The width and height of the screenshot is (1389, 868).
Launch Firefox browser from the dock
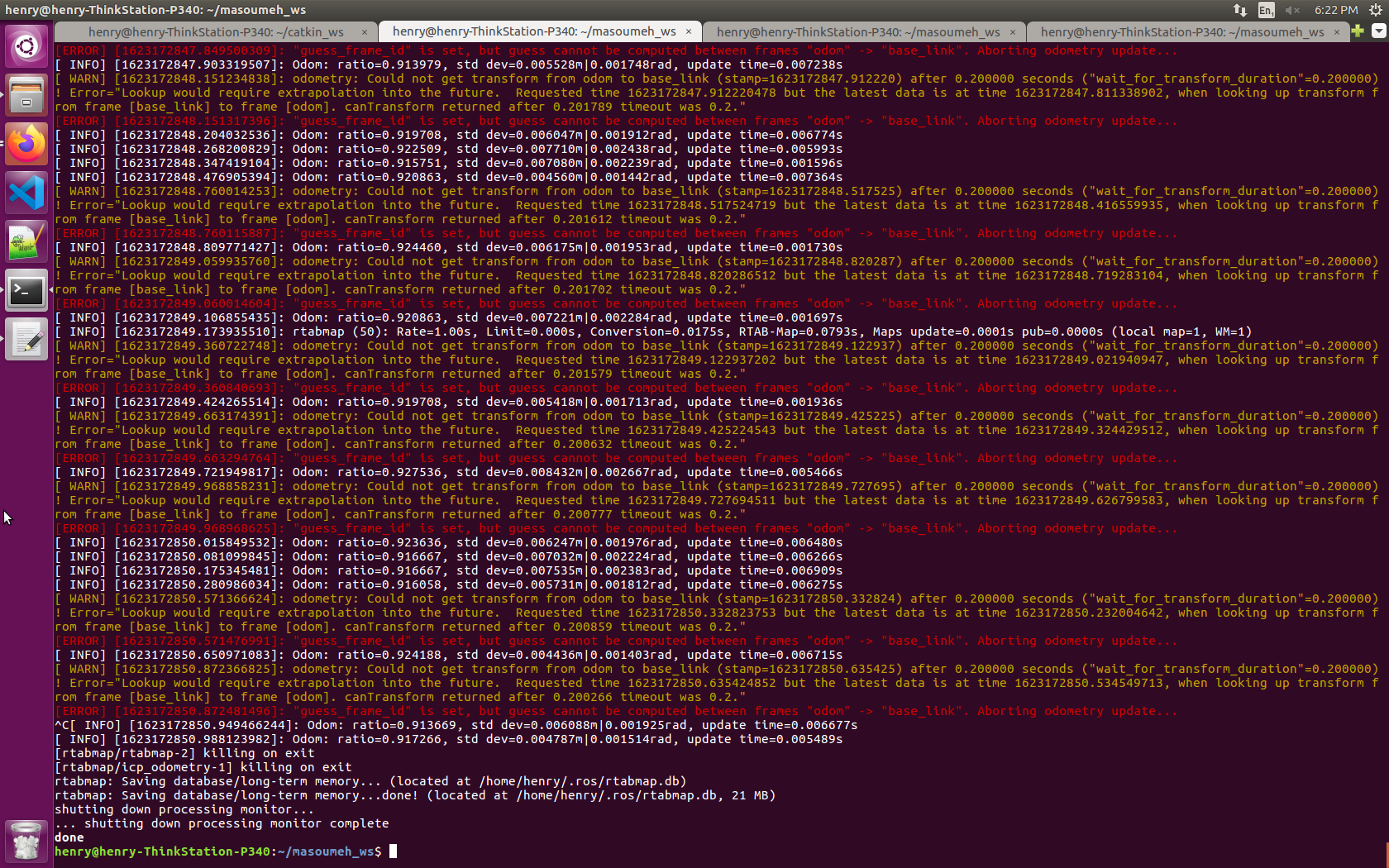(x=26, y=145)
